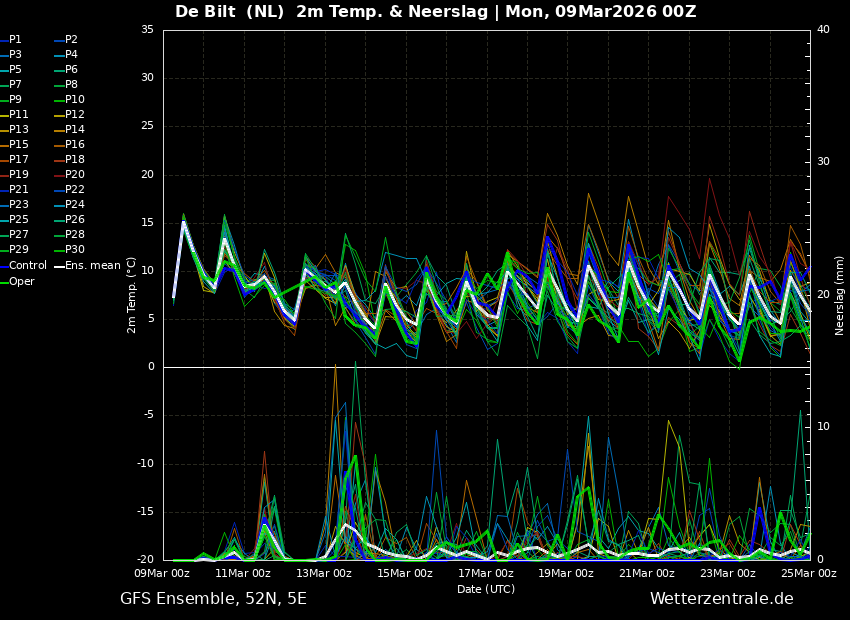The width and height of the screenshot is (850, 620).
Task: Click the Oper legend label
Action: pos(21,282)
